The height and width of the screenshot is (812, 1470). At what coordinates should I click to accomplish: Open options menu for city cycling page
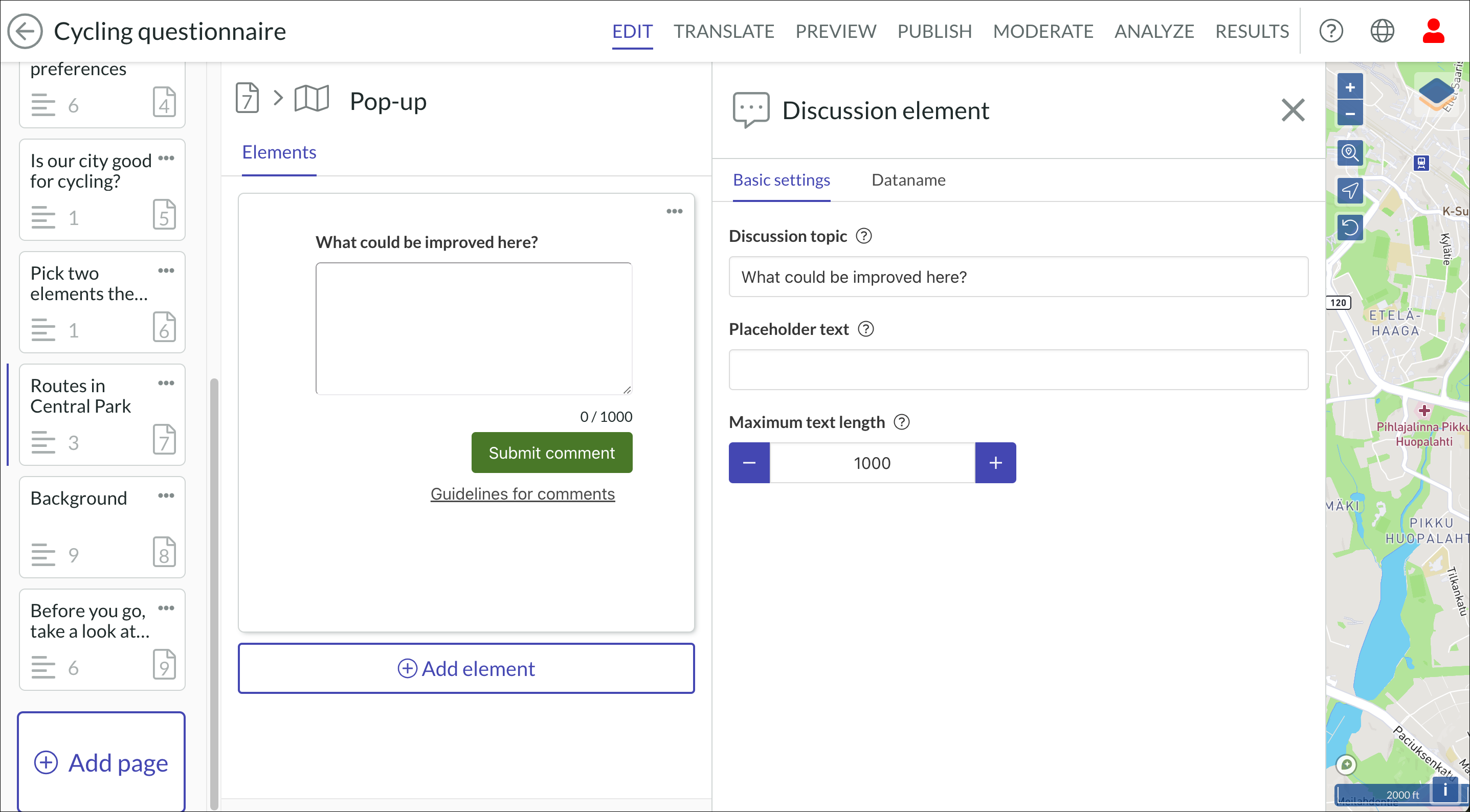[x=166, y=158]
